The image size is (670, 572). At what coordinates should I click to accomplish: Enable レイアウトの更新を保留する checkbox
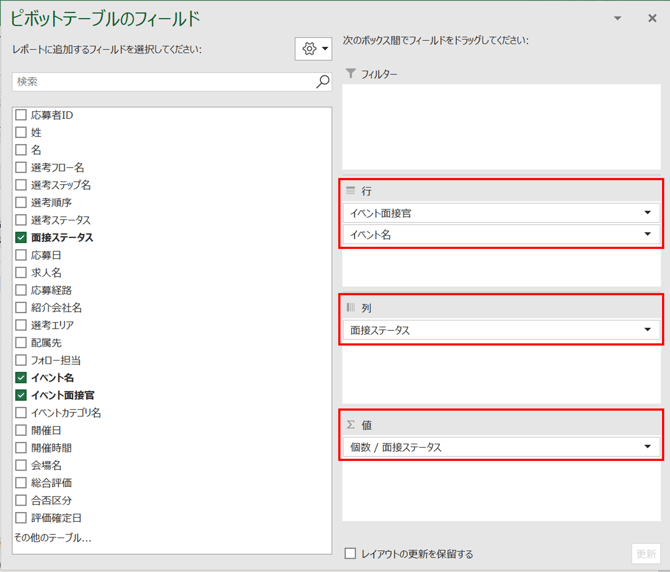[x=350, y=554]
